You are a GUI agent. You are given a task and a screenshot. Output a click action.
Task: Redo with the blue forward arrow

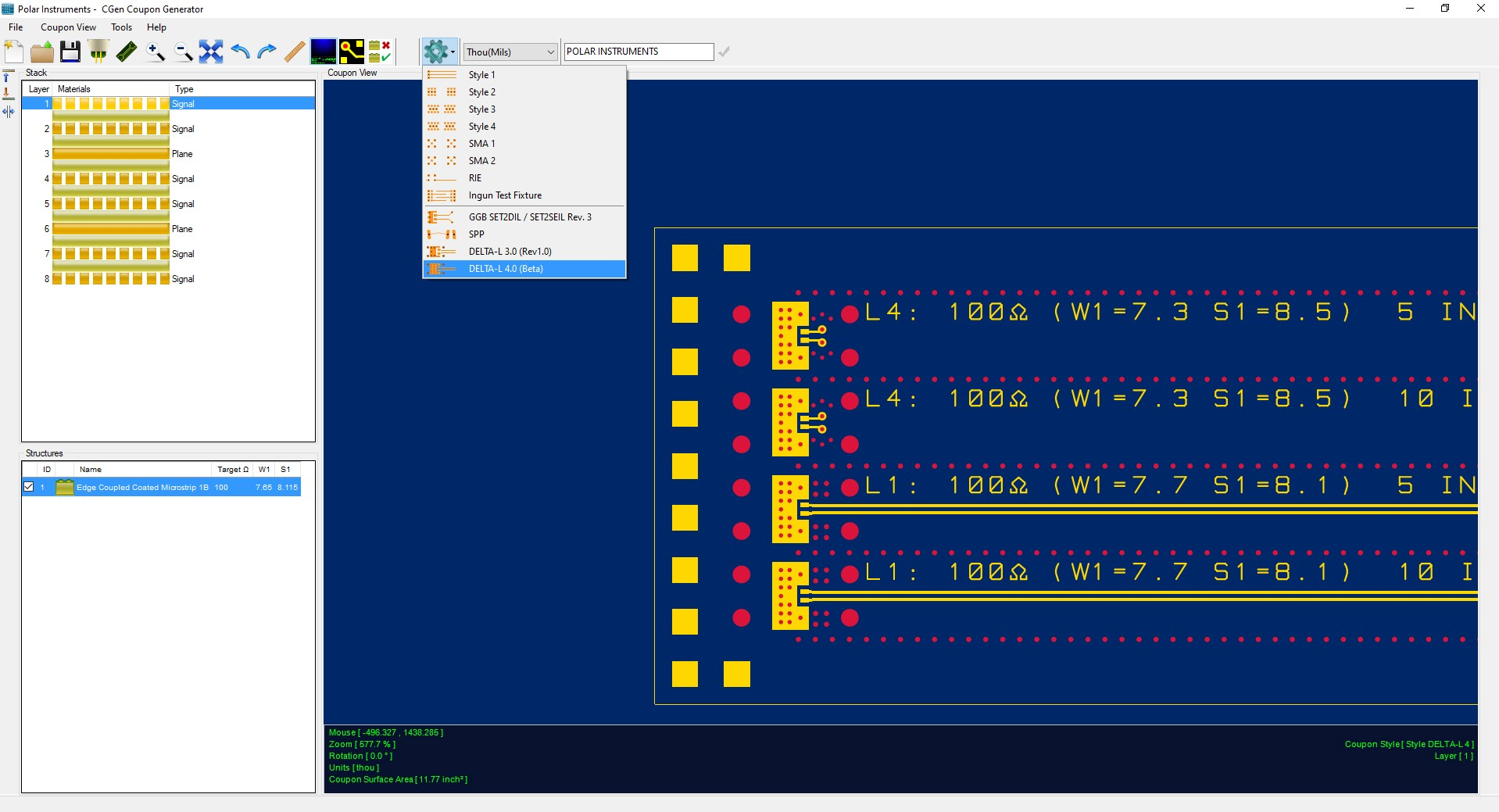point(267,52)
